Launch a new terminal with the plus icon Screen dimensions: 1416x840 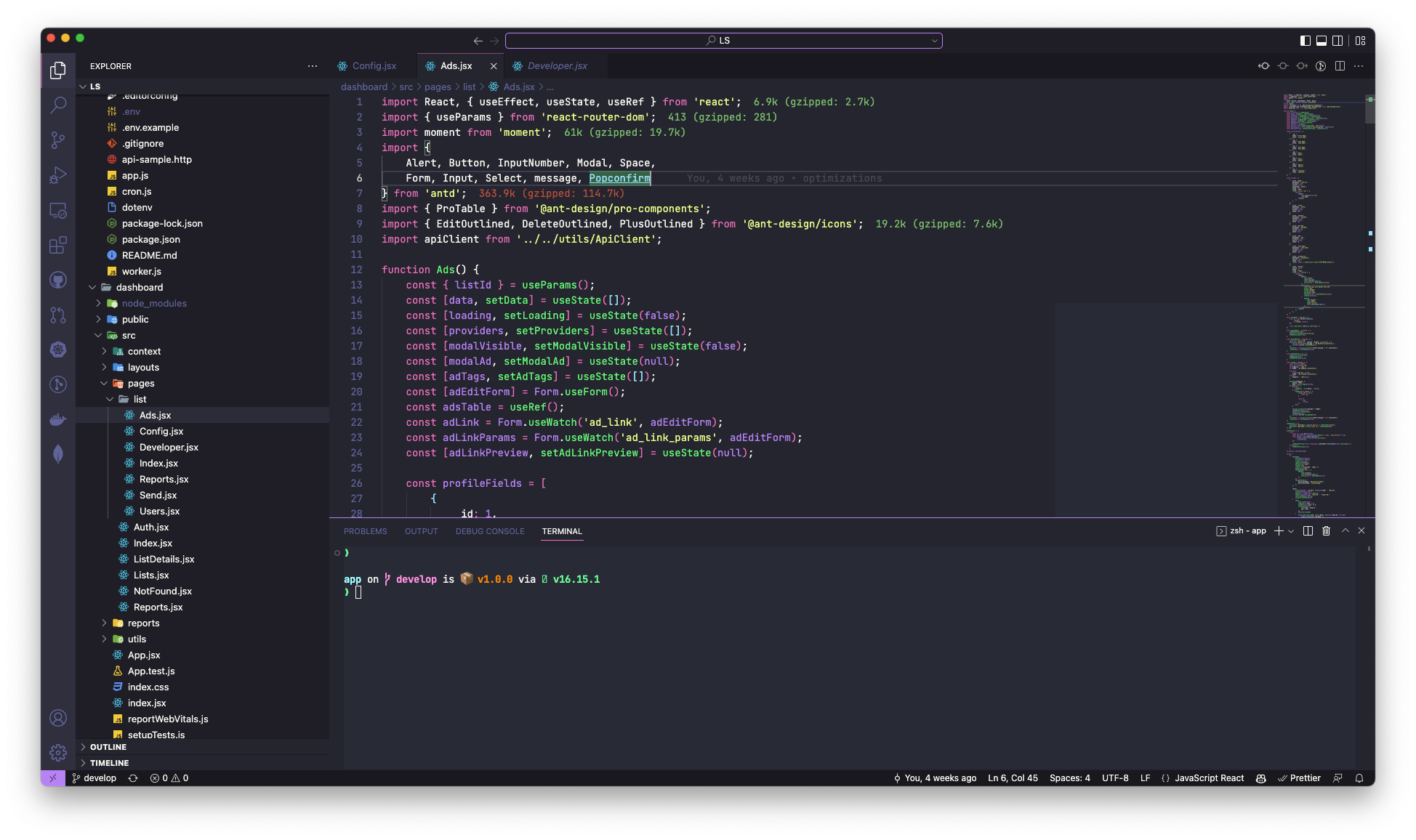click(x=1278, y=530)
